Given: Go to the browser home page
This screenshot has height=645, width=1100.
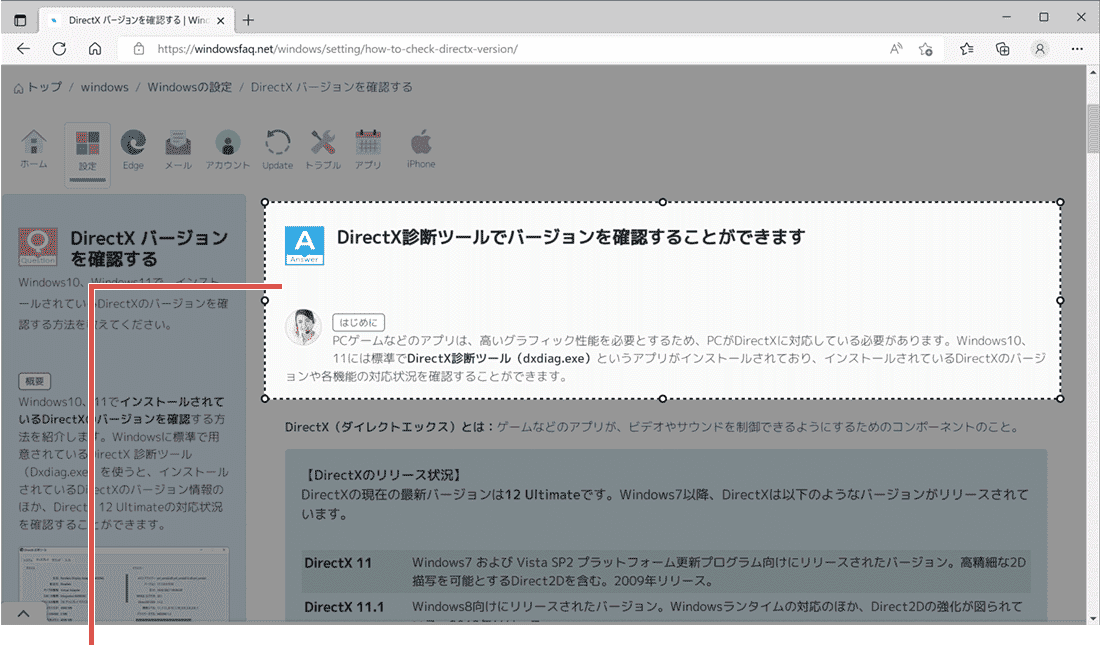Looking at the screenshot, I should click(95, 49).
